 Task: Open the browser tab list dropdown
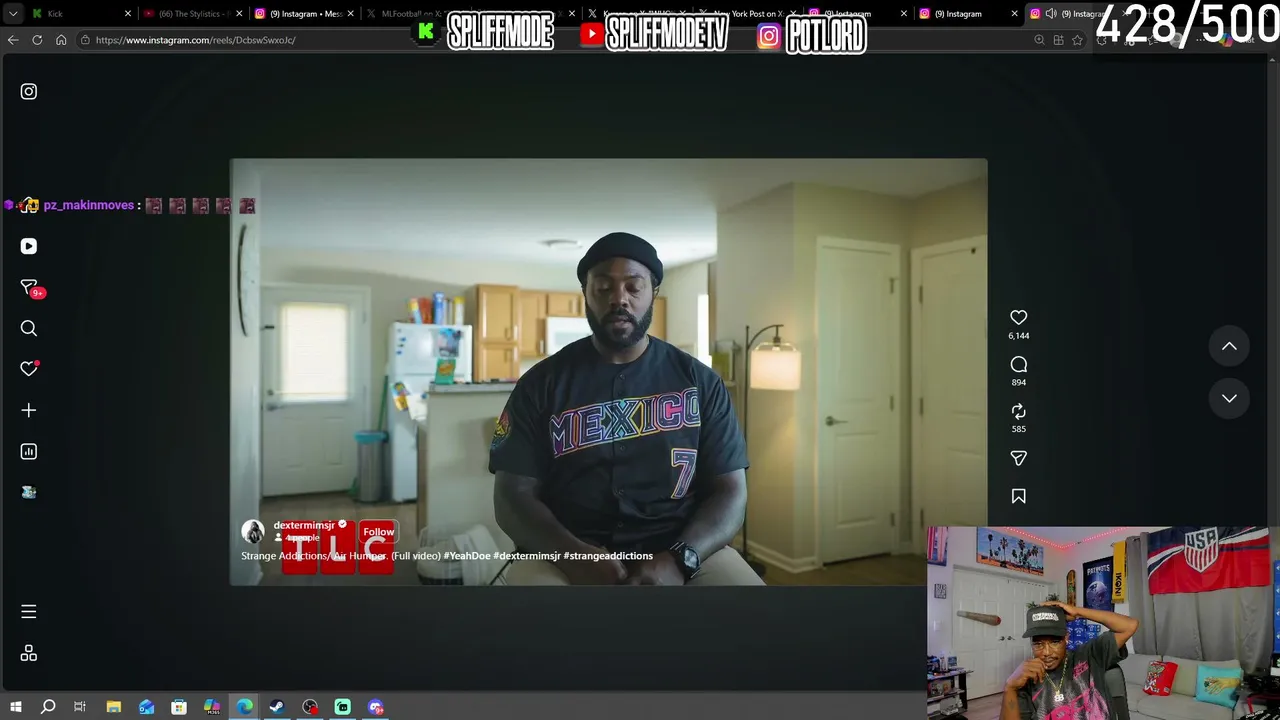coord(13,14)
